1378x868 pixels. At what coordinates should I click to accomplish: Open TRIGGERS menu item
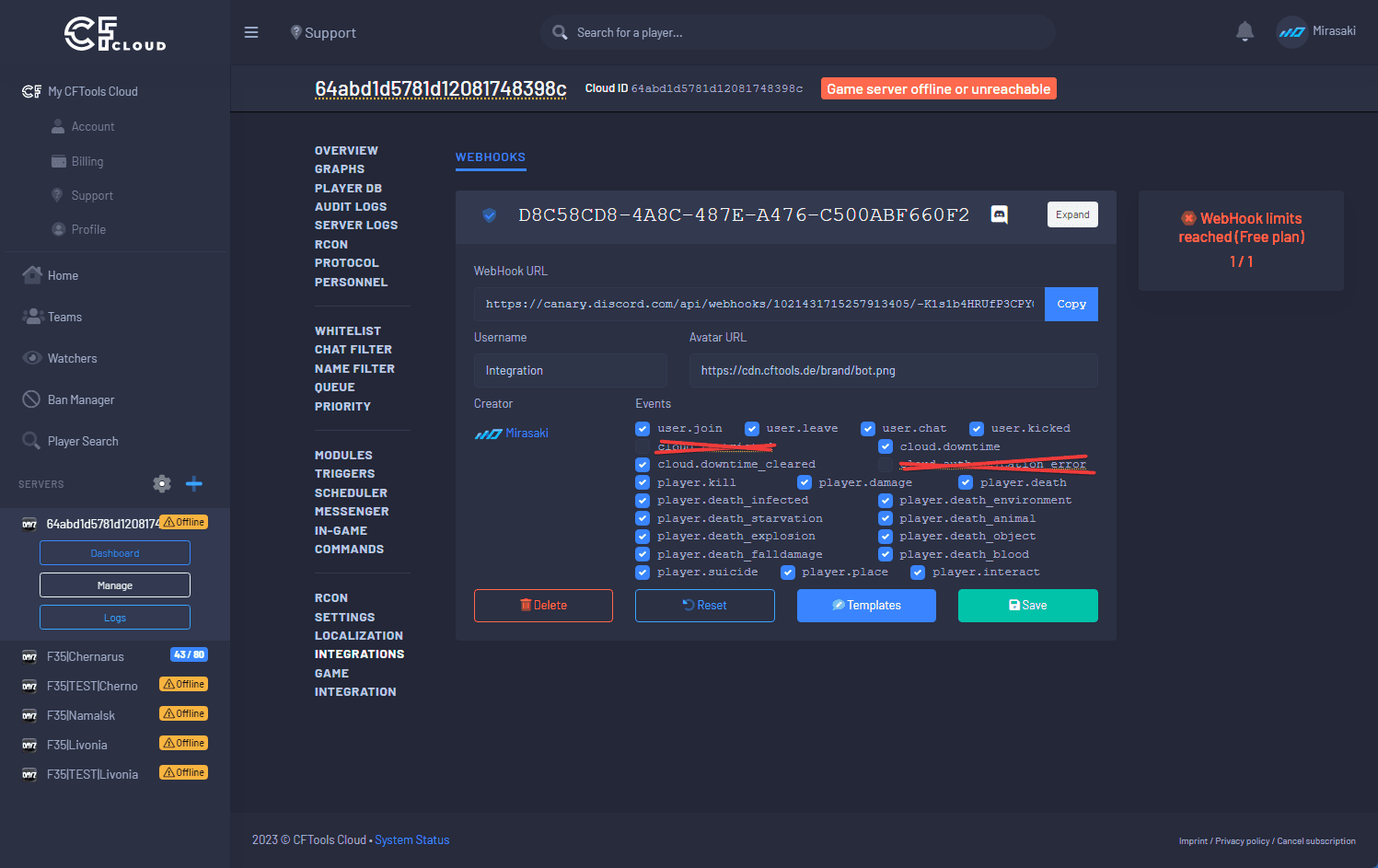coord(344,473)
